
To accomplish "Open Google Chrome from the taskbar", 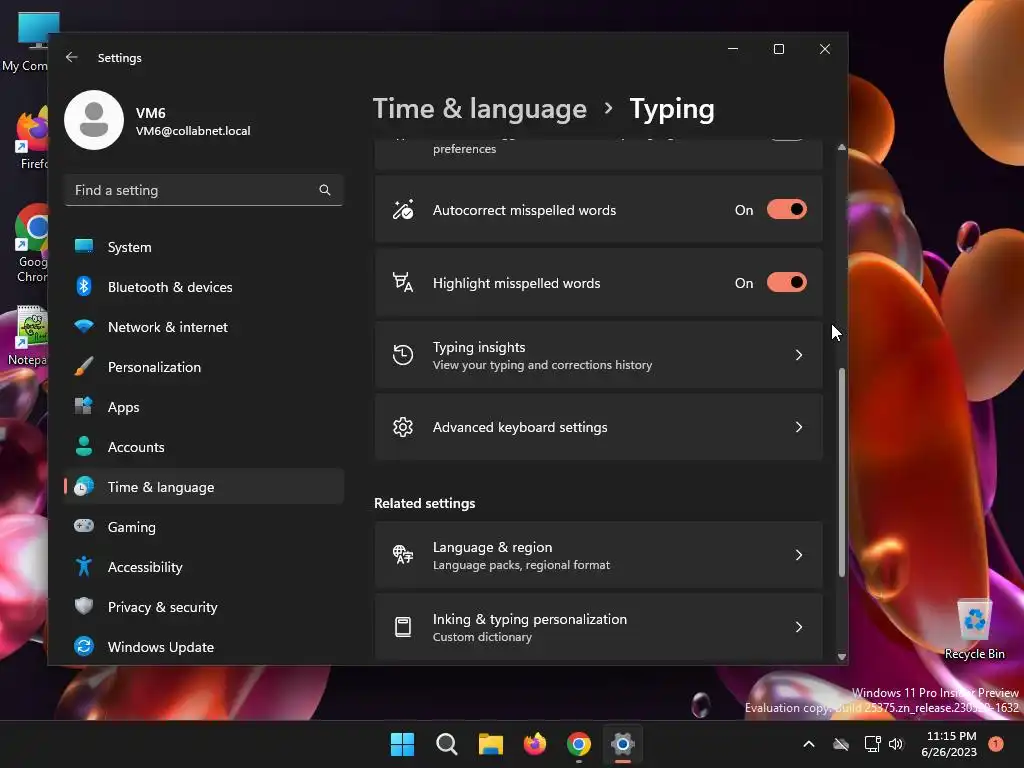I will (x=579, y=744).
